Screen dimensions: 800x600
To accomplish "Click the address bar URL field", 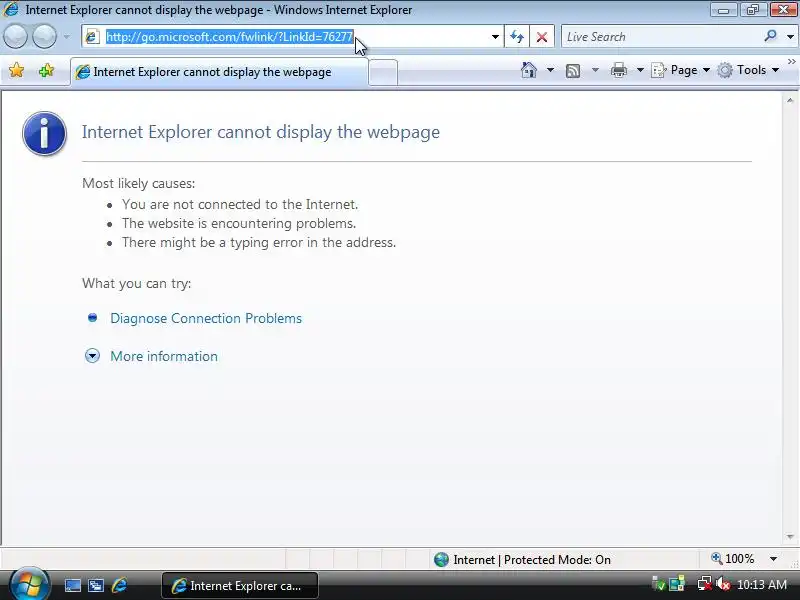I will point(292,37).
